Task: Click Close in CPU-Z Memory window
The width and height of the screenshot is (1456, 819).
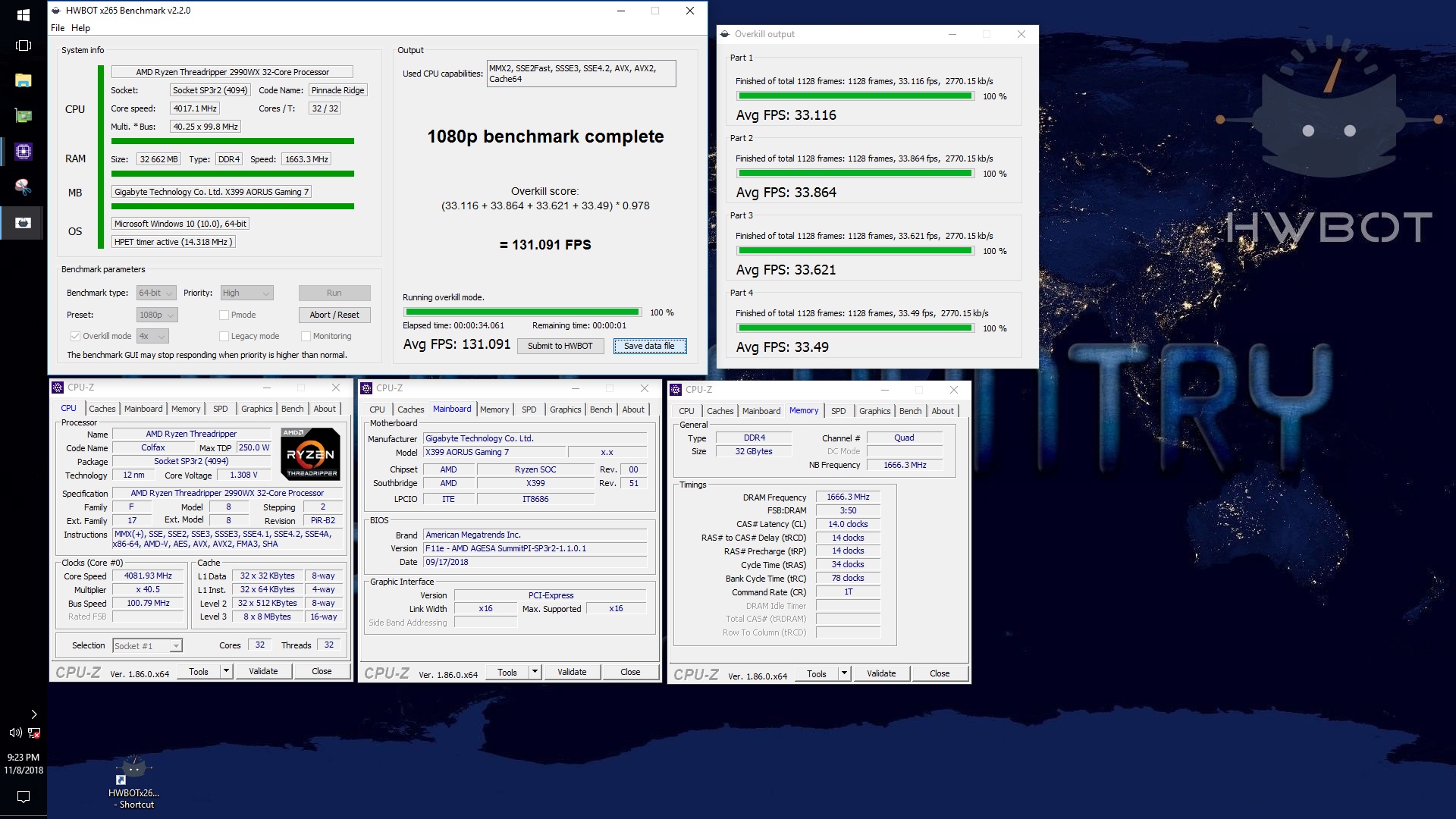Action: pos(940,673)
